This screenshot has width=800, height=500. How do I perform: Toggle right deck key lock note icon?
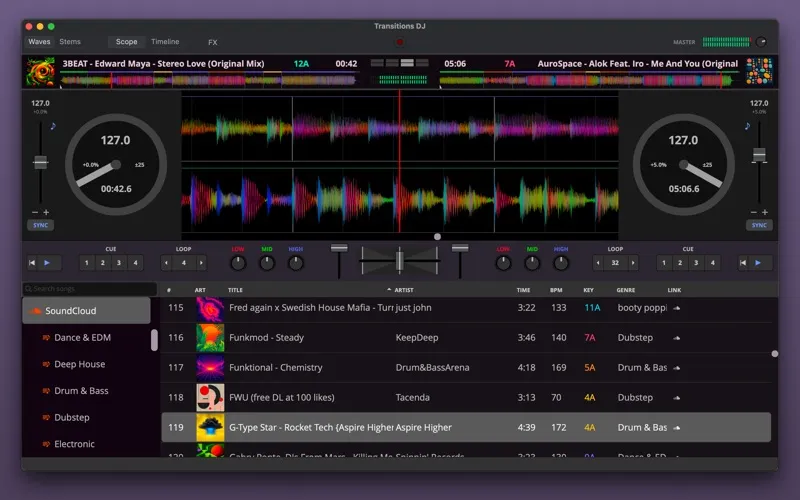[x=747, y=126]
